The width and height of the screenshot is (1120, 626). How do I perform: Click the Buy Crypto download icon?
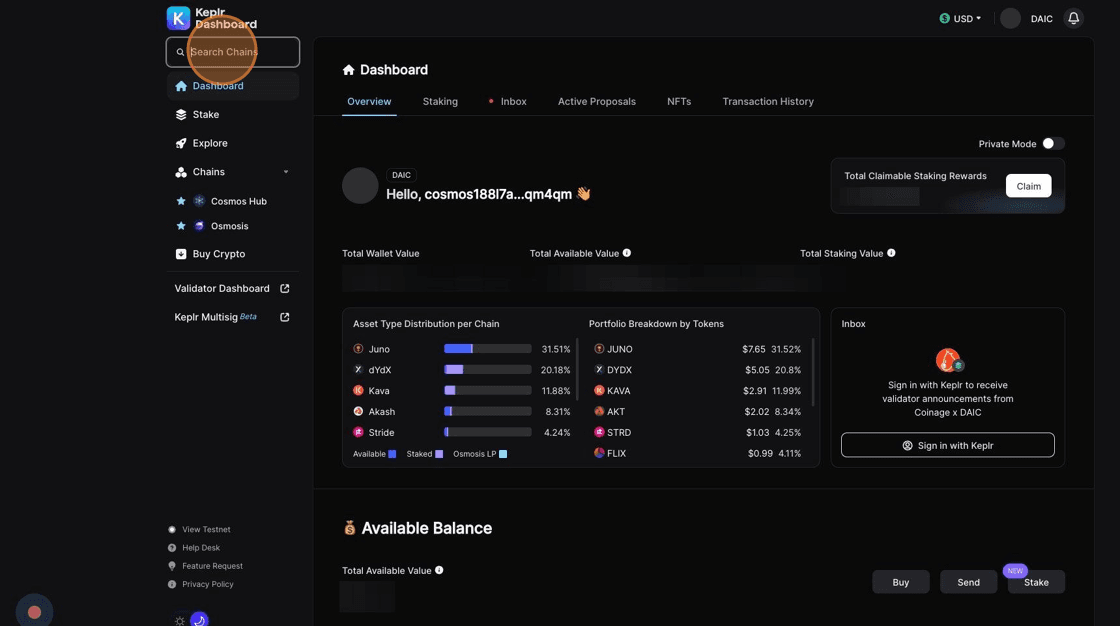[181, 254]
